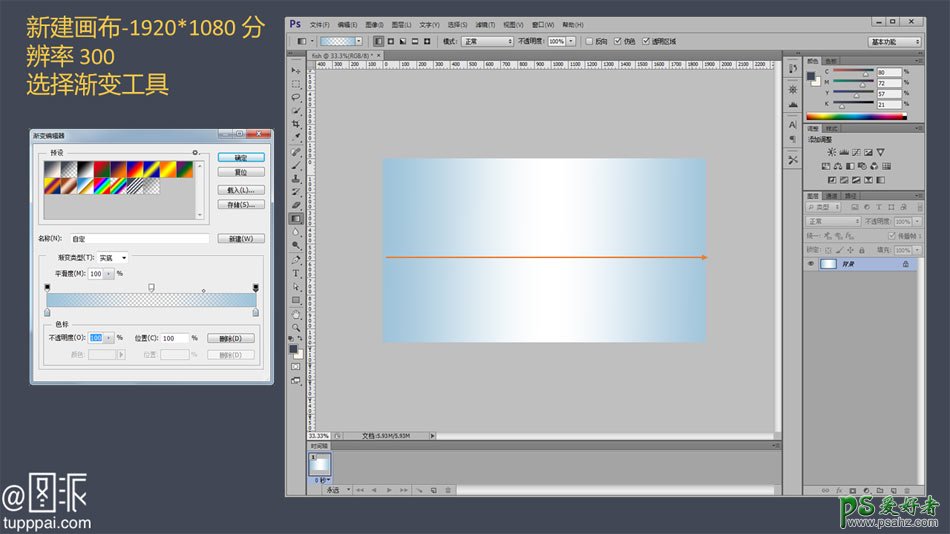Select the Hand tool

pos(296,315)
